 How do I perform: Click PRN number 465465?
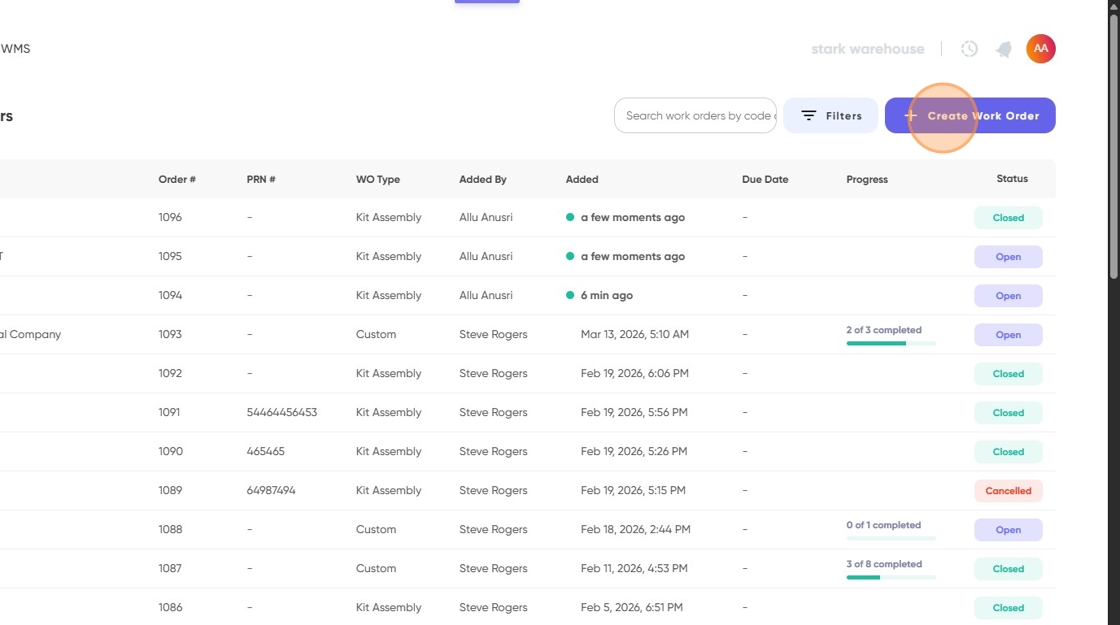266,451
